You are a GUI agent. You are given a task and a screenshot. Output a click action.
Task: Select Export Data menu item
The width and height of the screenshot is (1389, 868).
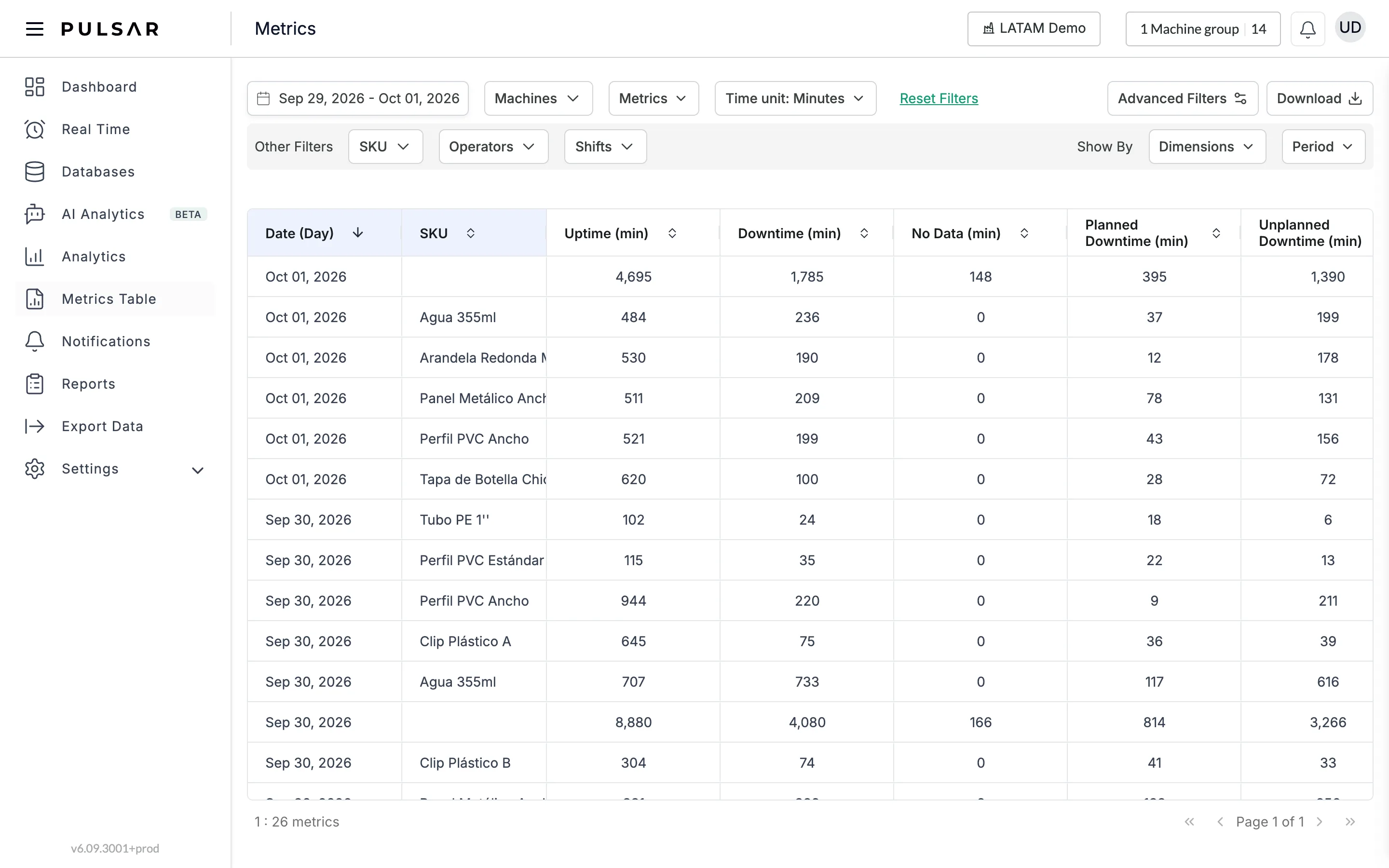(x=115, y=427)
